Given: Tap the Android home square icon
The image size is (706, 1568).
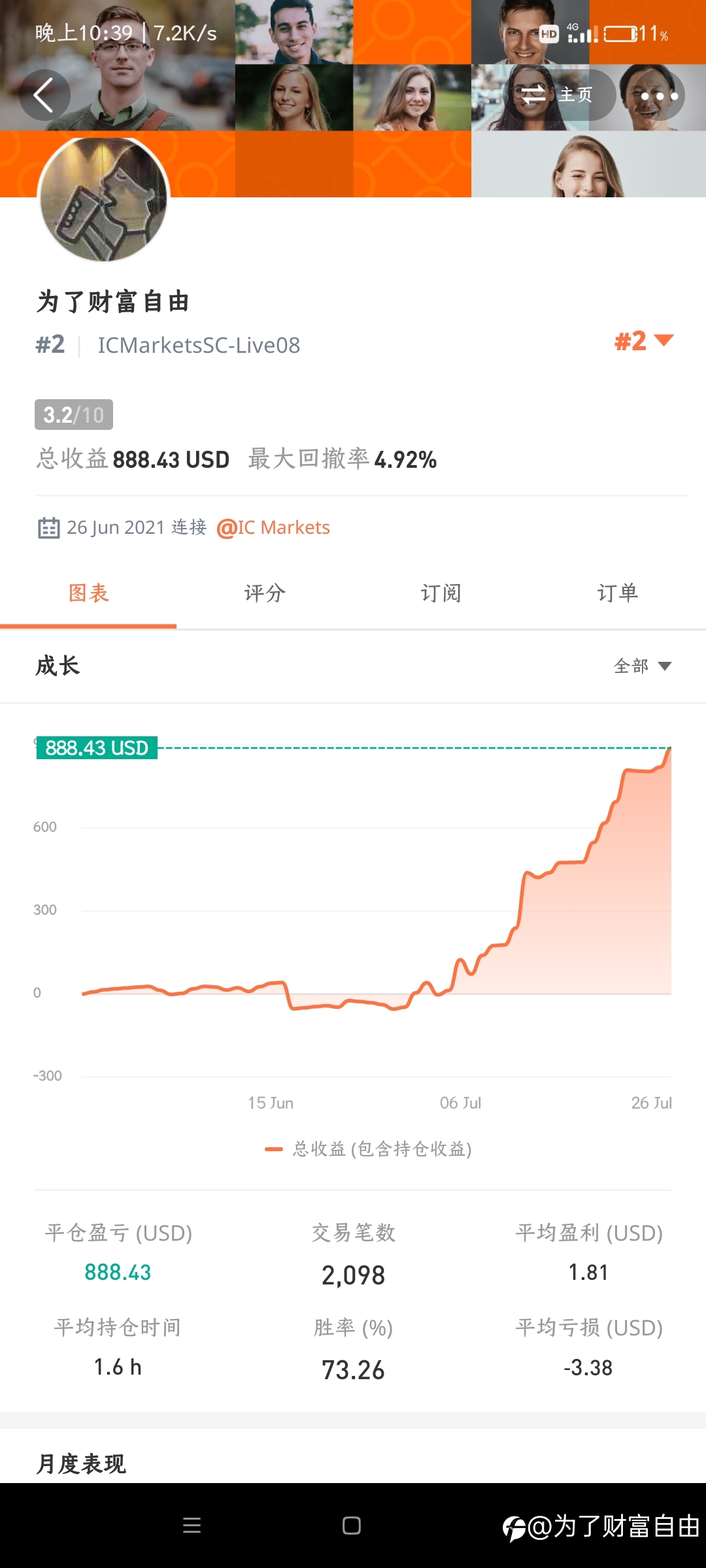Looking at the screenshot, I should point(352,1526).
